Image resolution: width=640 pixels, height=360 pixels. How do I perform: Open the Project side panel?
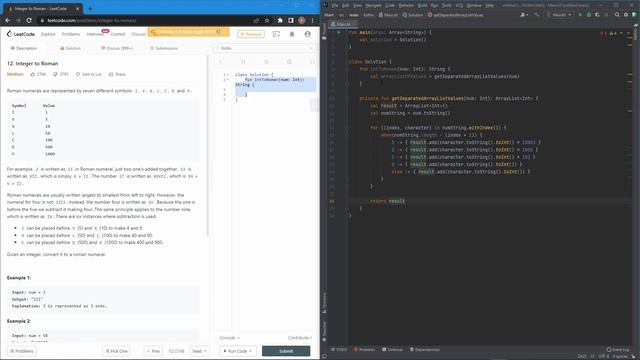click(x=324, y=31)
